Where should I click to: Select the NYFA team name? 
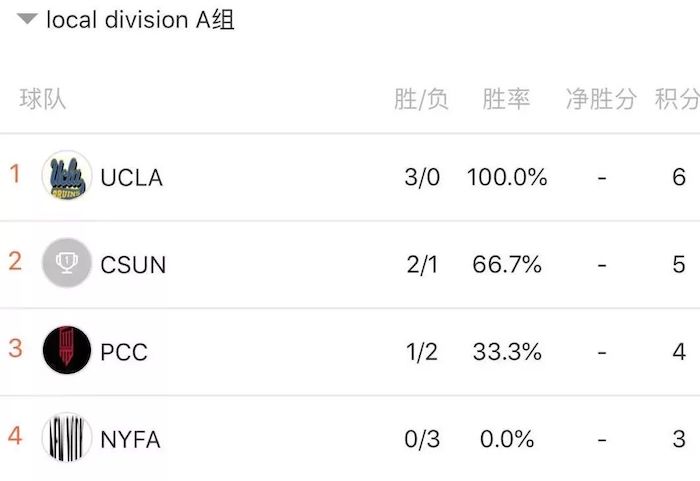(x=130, y=439)
